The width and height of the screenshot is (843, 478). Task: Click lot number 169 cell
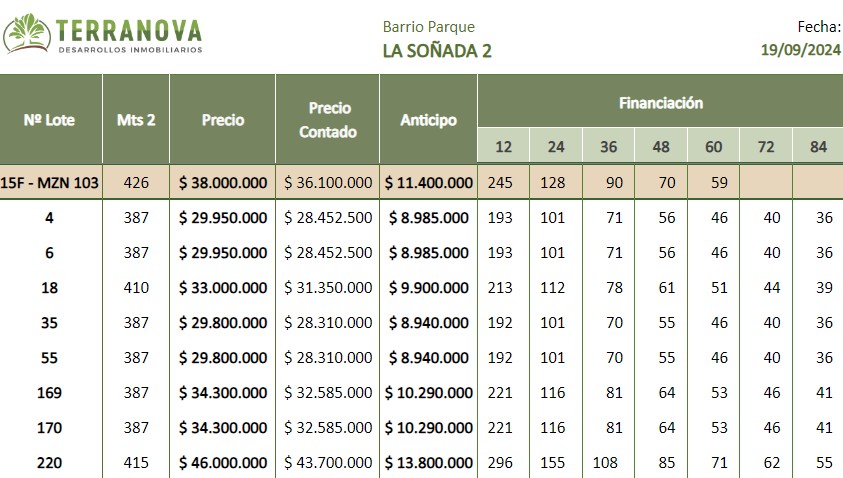pyautogui.click(x=51, y=393)
